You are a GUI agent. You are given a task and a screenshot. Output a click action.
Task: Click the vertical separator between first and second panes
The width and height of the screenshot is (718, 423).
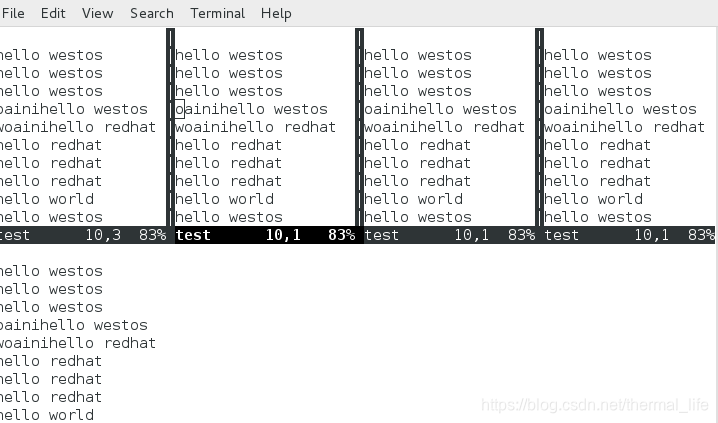(170, 127)
